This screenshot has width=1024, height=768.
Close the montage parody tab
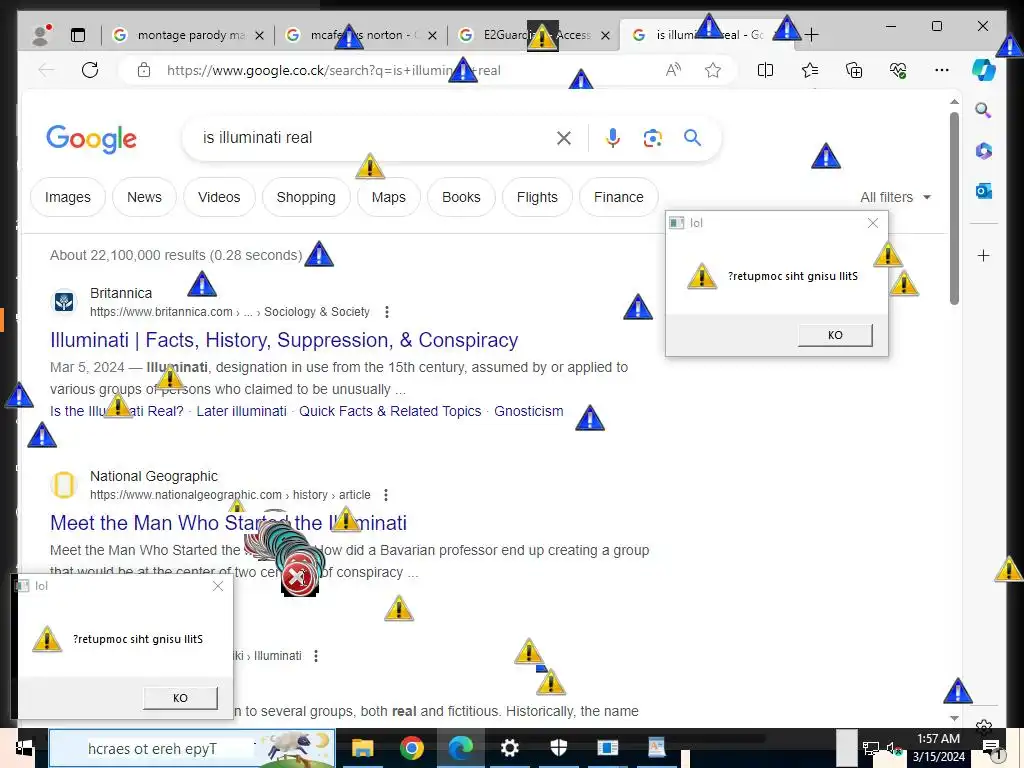click(x=259, y=35)
